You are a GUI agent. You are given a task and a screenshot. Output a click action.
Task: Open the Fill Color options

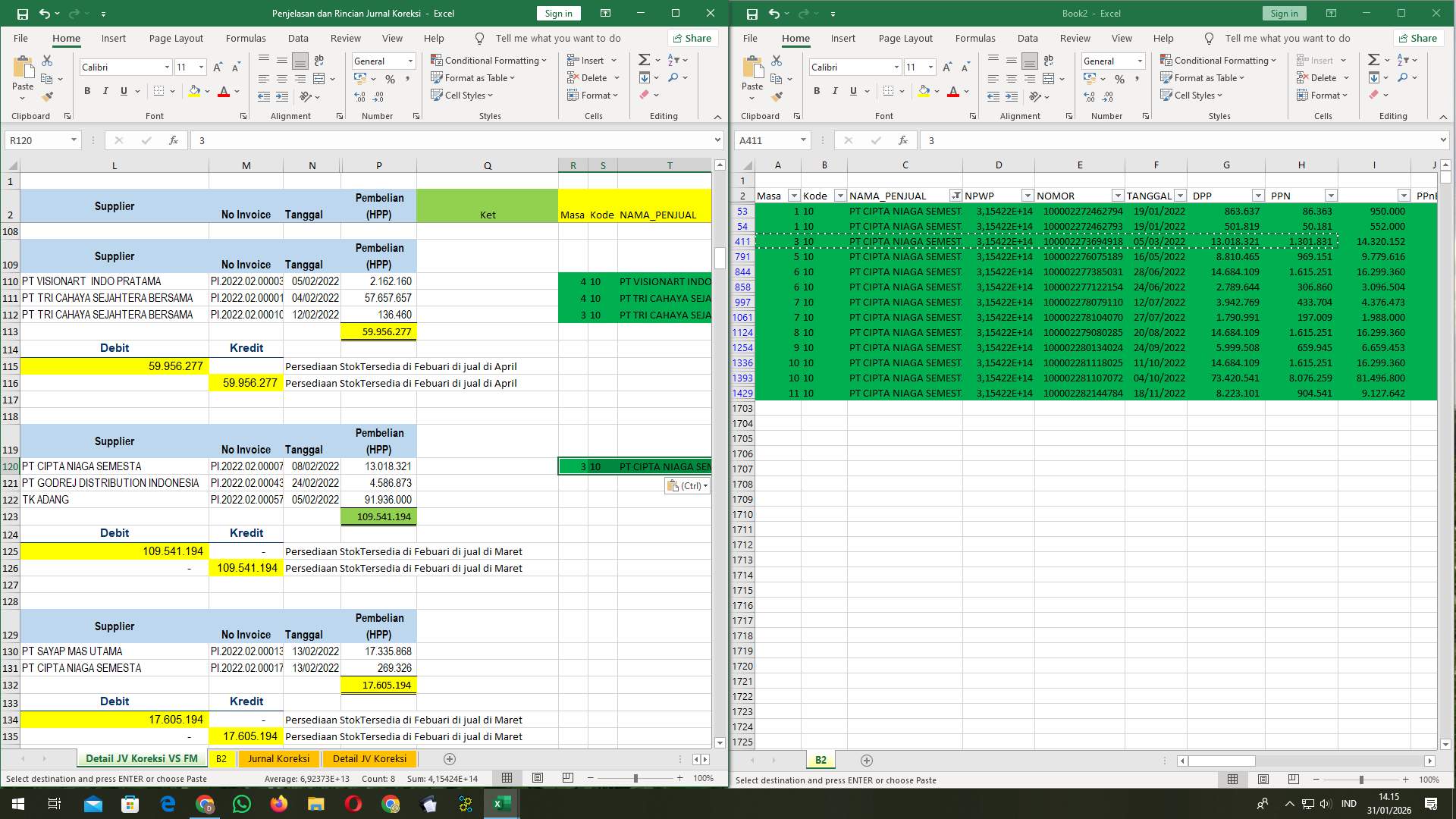tap(205, 91)
